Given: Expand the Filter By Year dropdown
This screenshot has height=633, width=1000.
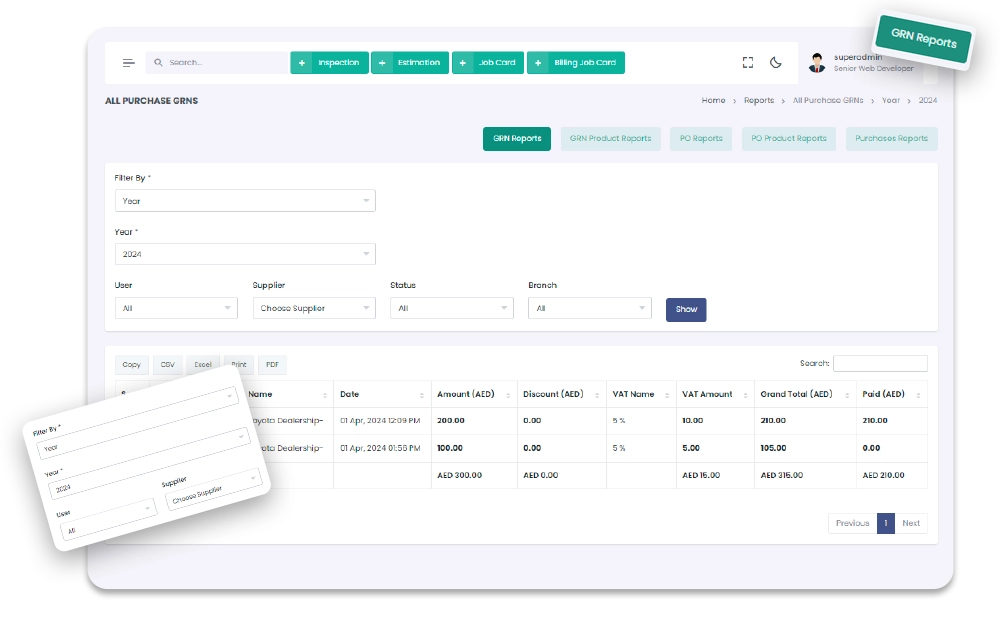Looking at the screenshot, I should [x=245, y=201].
